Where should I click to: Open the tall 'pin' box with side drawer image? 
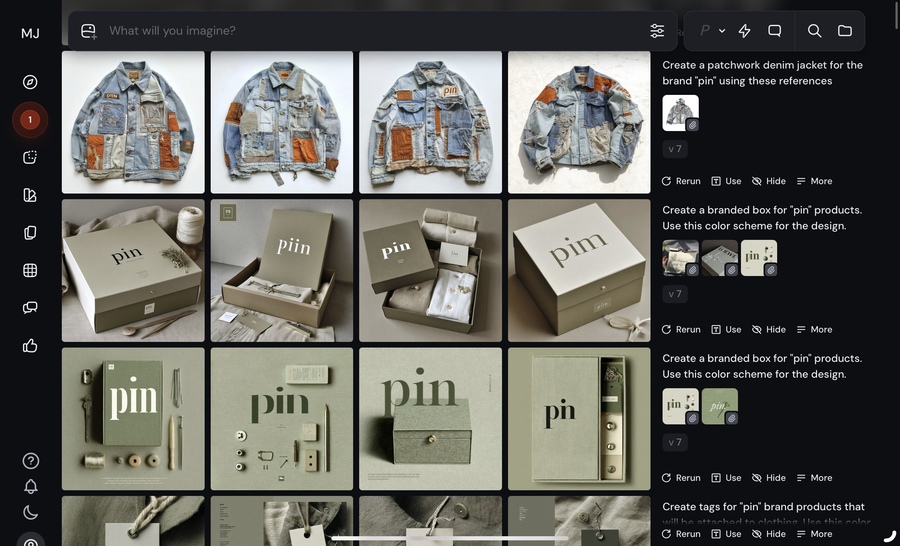(x=579, y=419)
